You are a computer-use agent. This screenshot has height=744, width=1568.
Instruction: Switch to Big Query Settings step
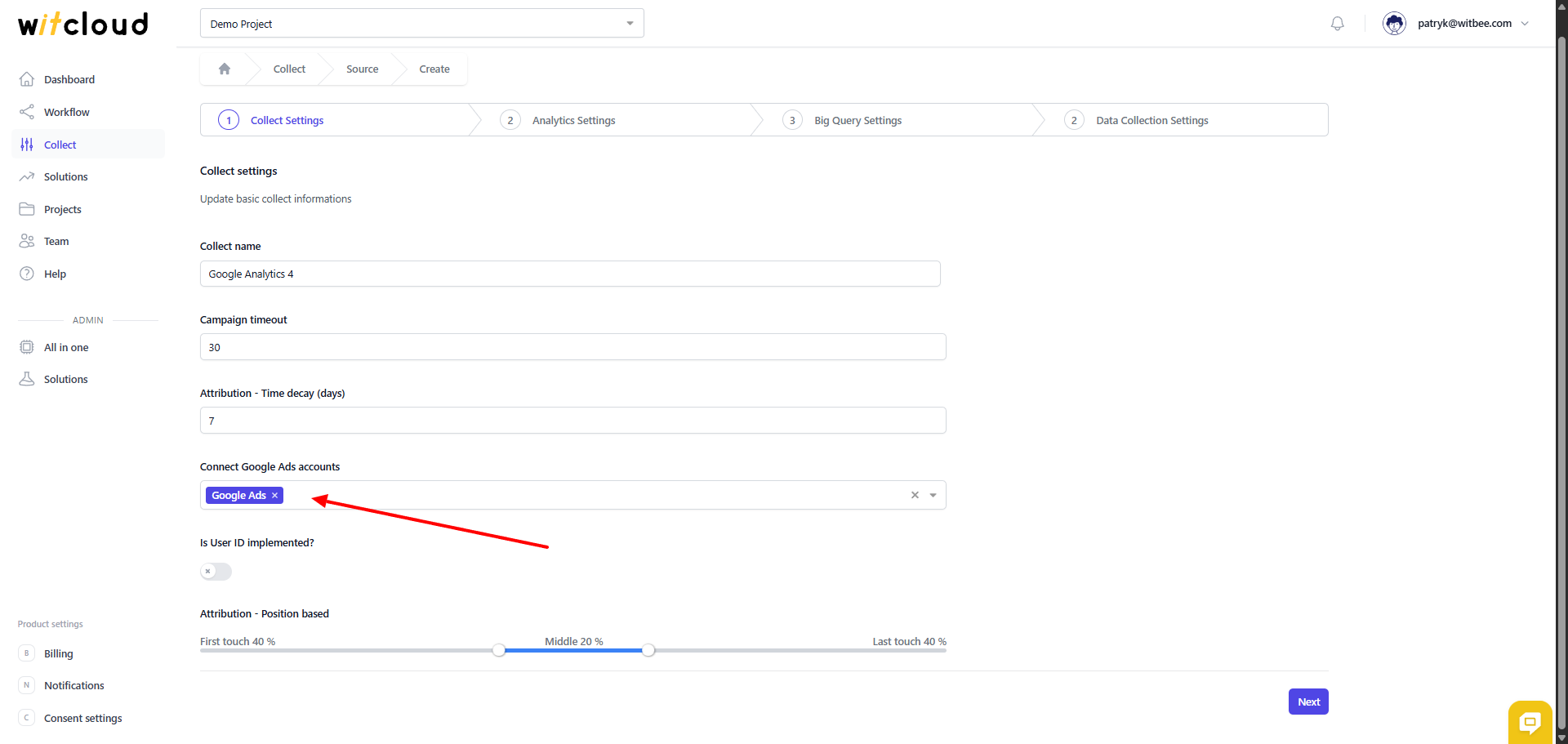[x=857, y=121]
